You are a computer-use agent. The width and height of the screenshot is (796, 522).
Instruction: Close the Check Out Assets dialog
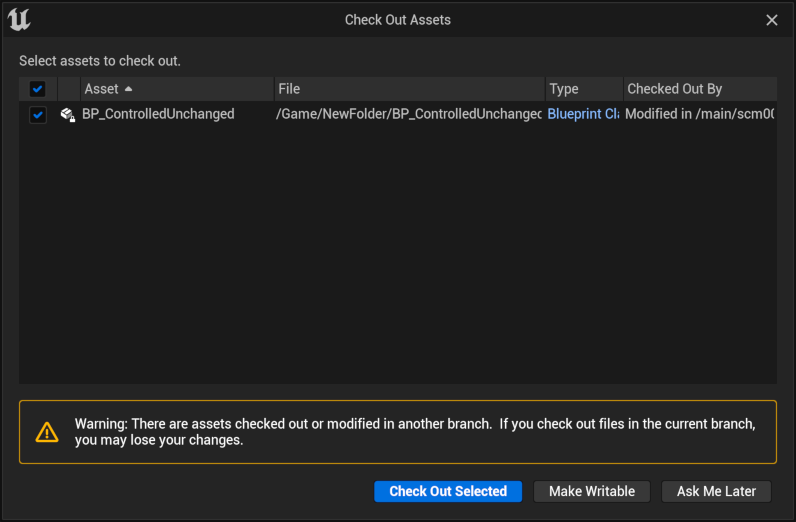pyautogui.click(x=772, y=20)
